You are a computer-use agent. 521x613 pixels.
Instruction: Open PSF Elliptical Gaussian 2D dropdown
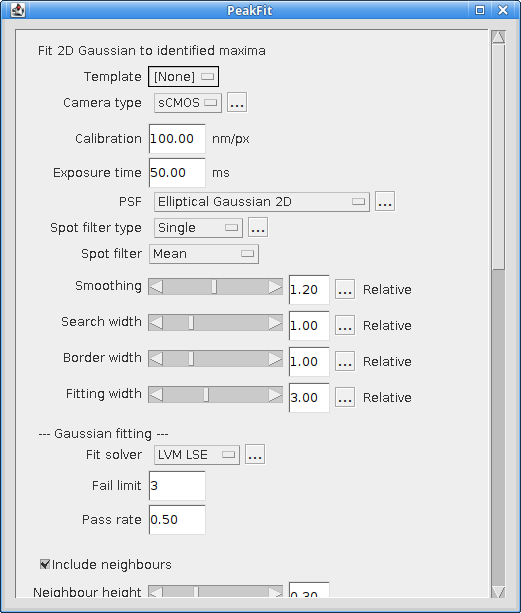pos(261,202)
